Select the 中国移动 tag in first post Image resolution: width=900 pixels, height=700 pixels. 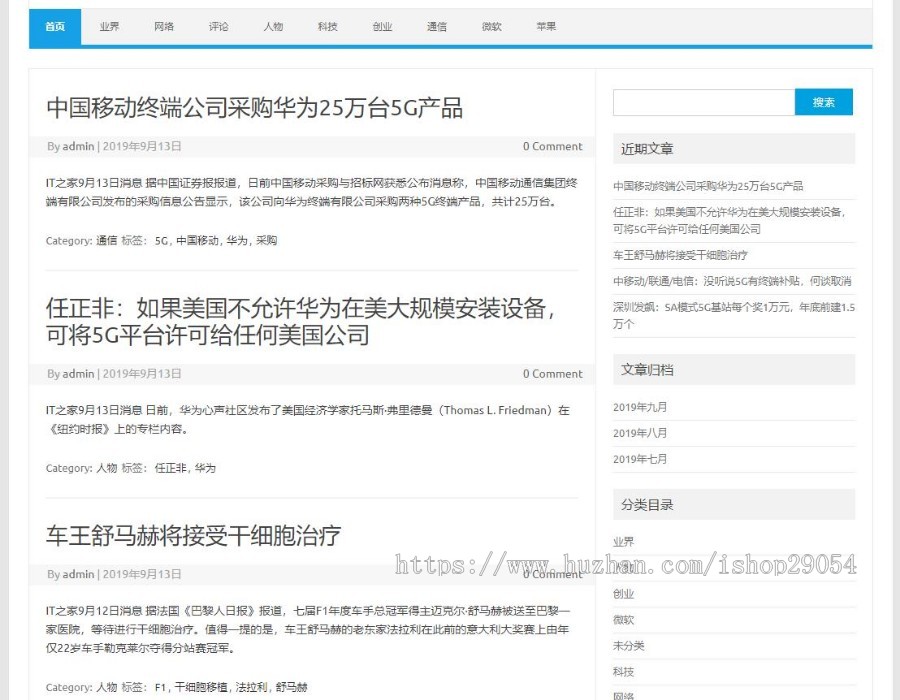[197, 241]
